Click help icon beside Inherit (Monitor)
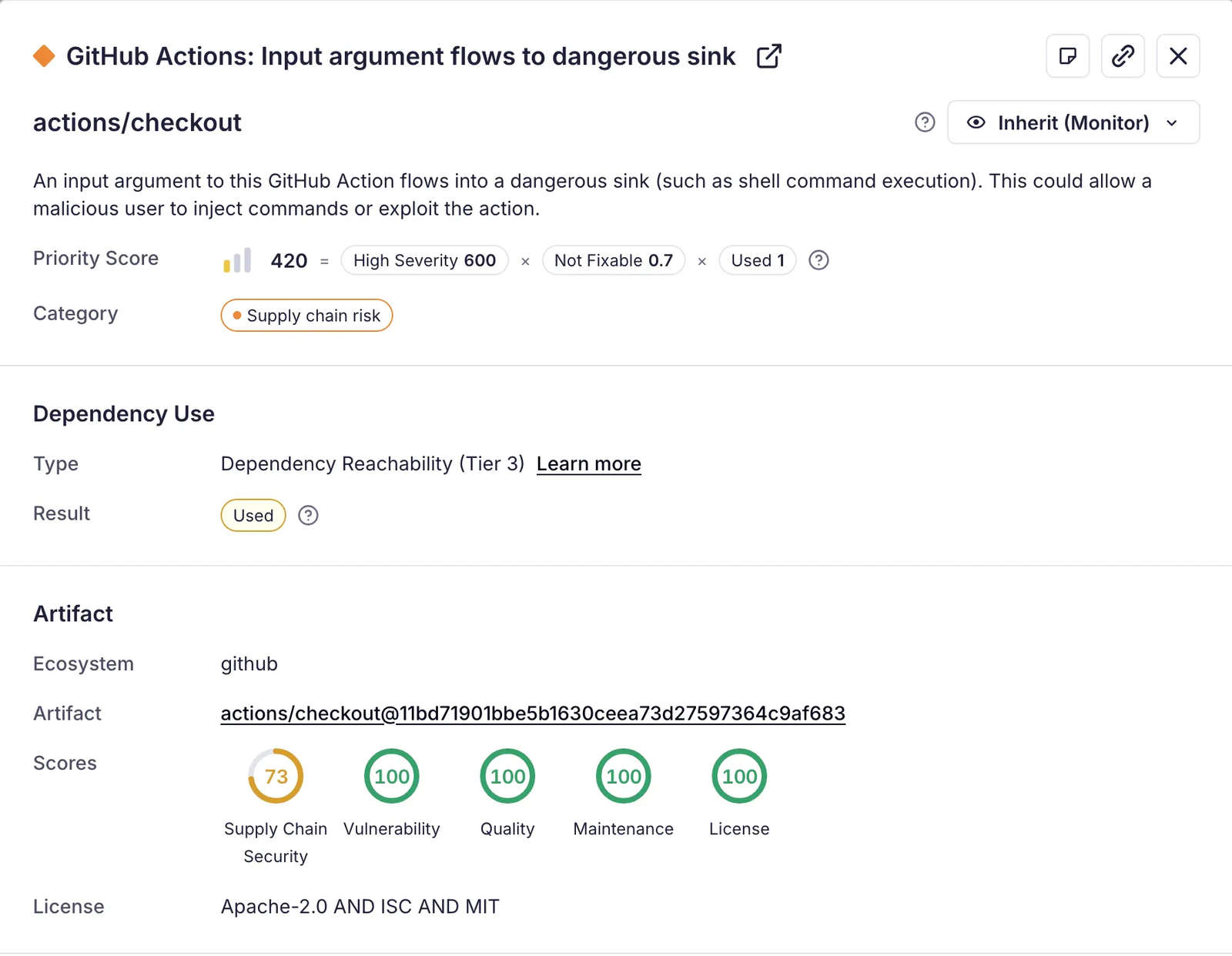The image size is (1232, 956). [925, 122]
